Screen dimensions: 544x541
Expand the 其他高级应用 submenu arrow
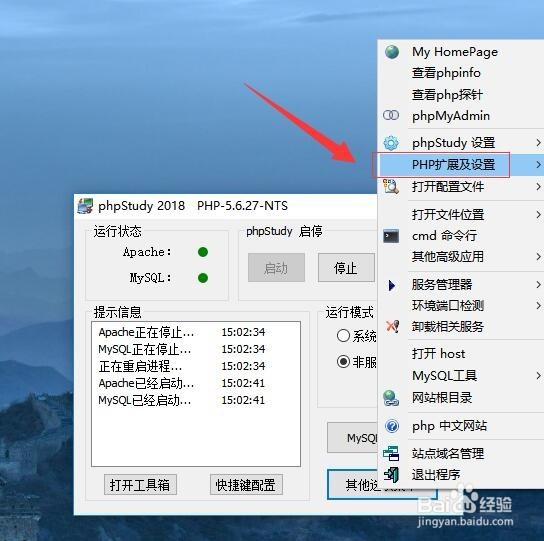[538, 257]
